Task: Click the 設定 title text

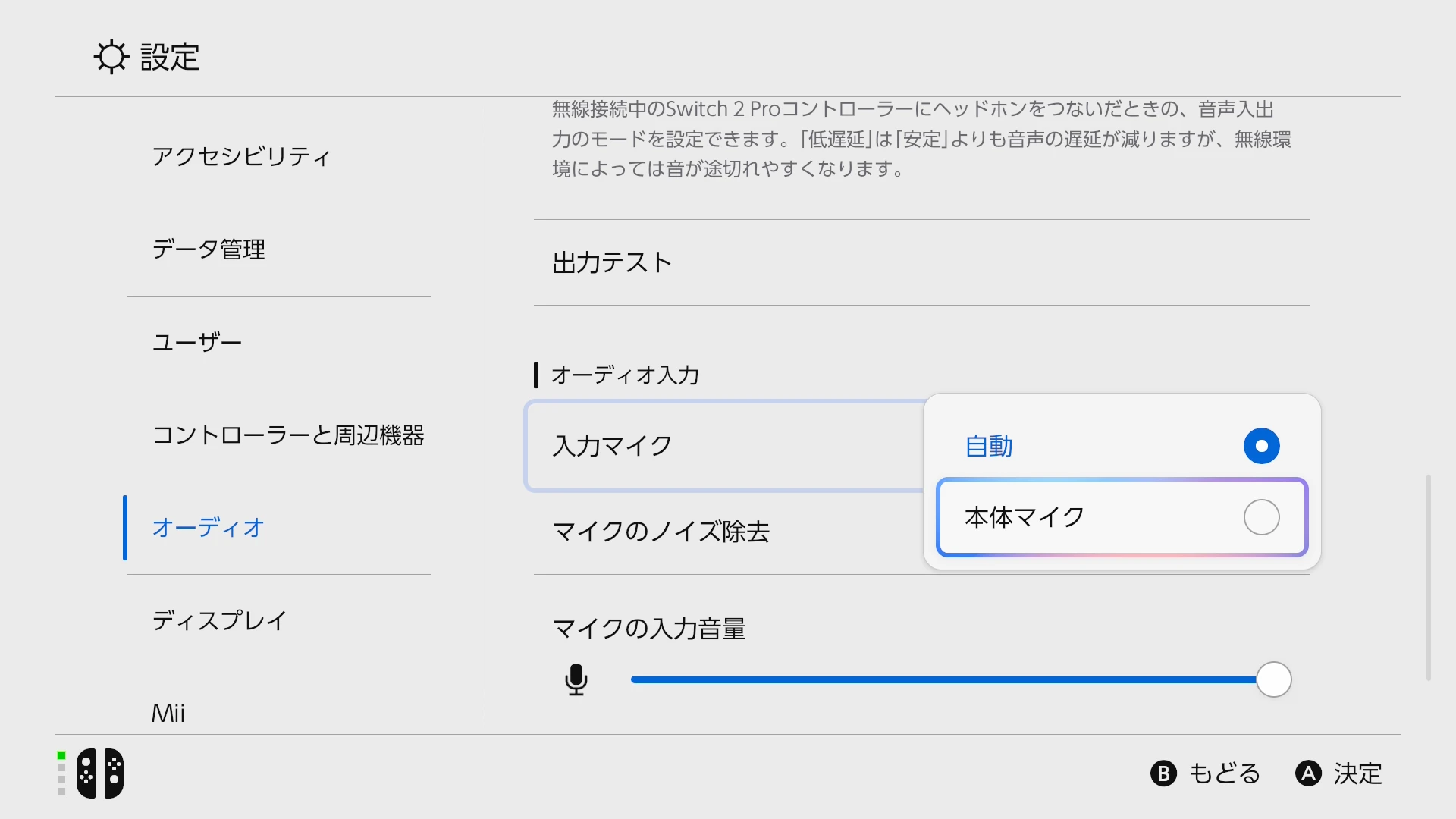Action: (170, 57)
